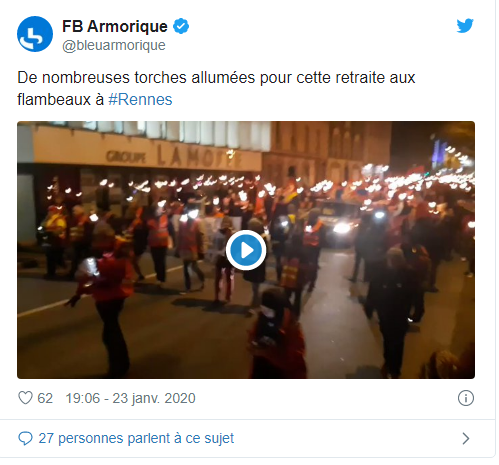Click the Groupe Lamotte sign in video
The width and height of the screenshot is (499, 465).
(174, 156)
